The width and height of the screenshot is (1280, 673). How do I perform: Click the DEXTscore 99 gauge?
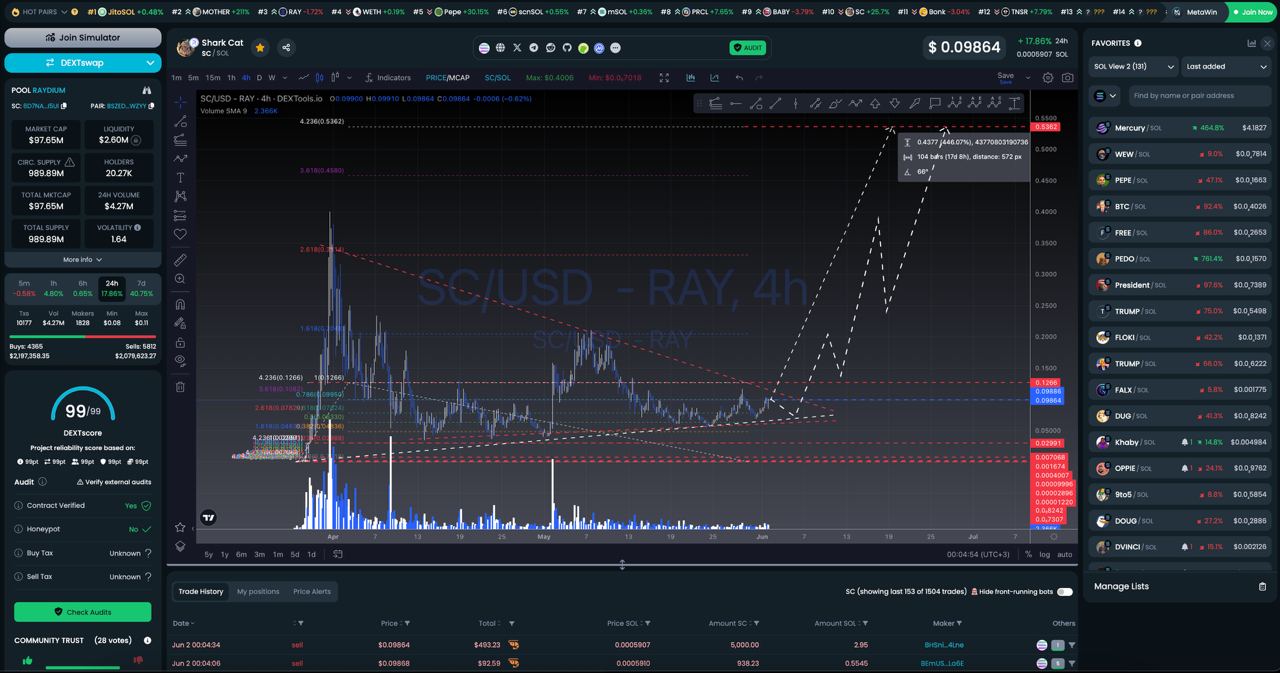pyautogui.click(x=82, y=404)
